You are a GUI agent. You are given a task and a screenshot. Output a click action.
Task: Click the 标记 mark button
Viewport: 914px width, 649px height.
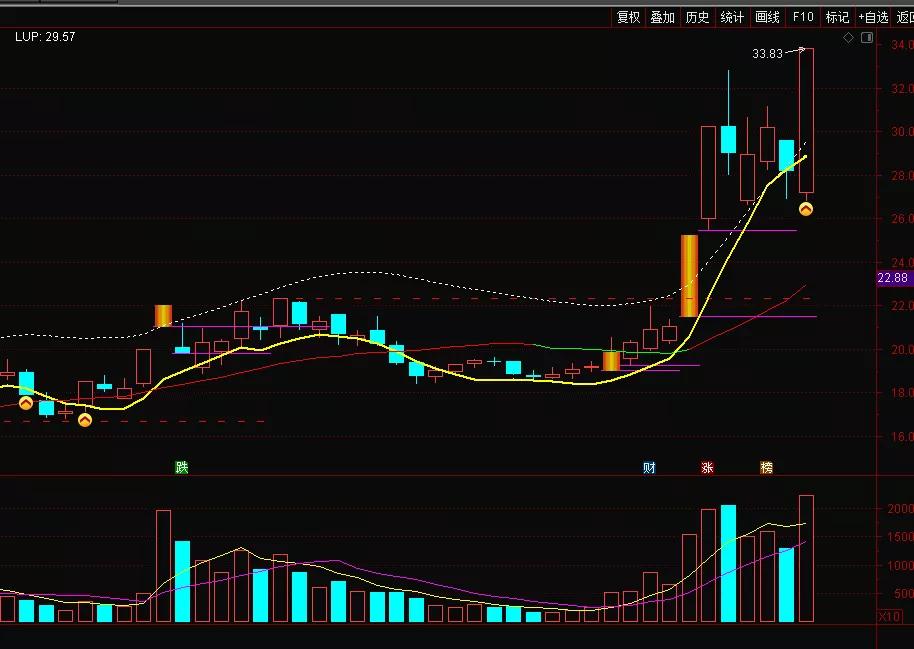pyautogui.click(x=837, y=17)
